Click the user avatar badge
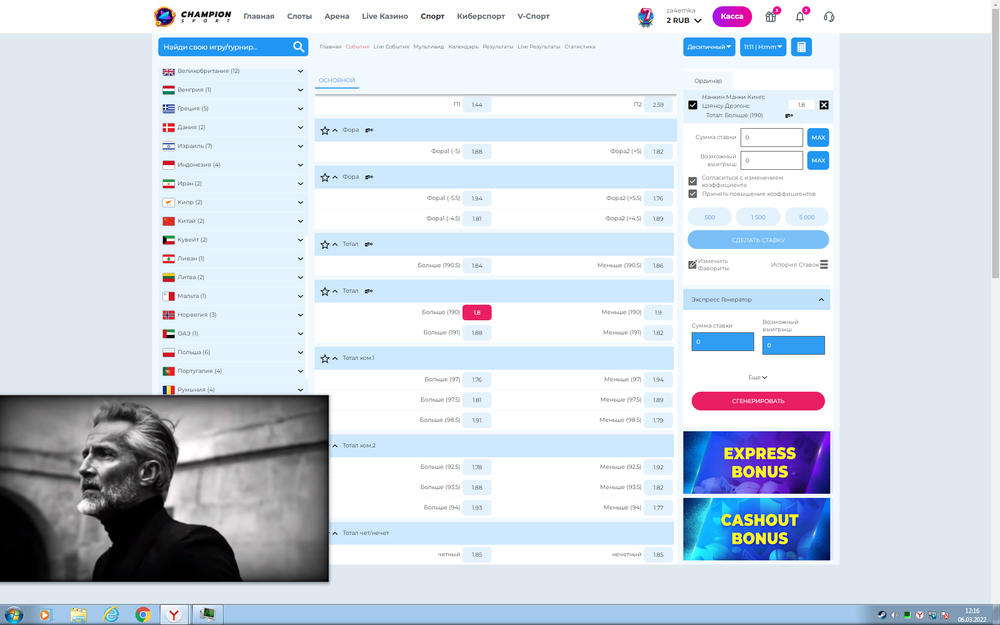 [646, 17]
